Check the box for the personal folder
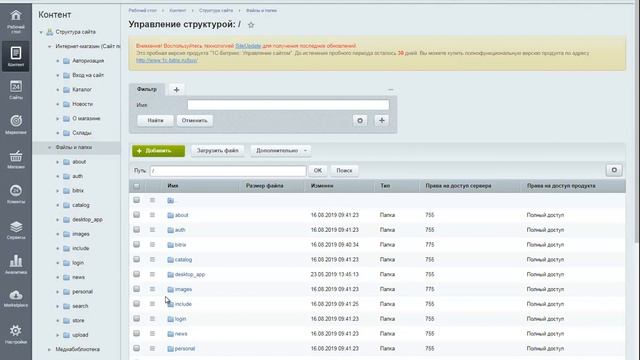Image resolution: width=640 pixels, height=360 pixels. tap(136, 348)
